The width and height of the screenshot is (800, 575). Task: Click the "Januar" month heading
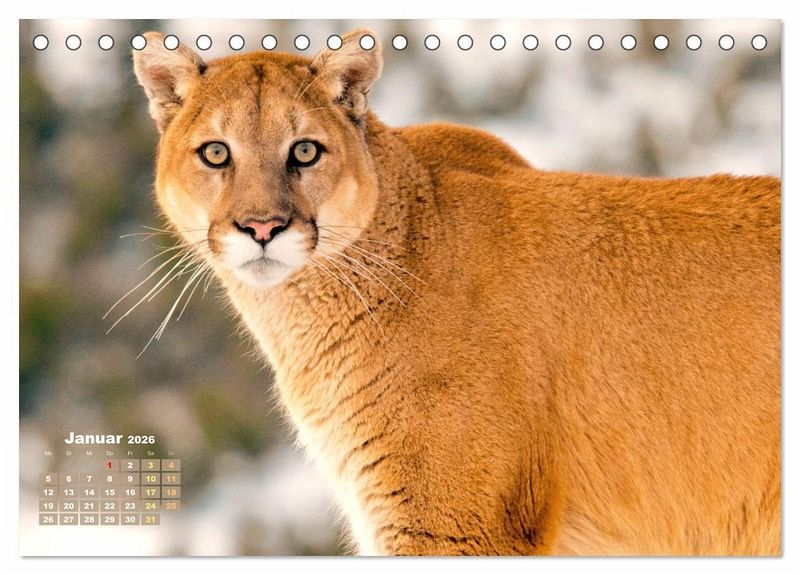93,438
